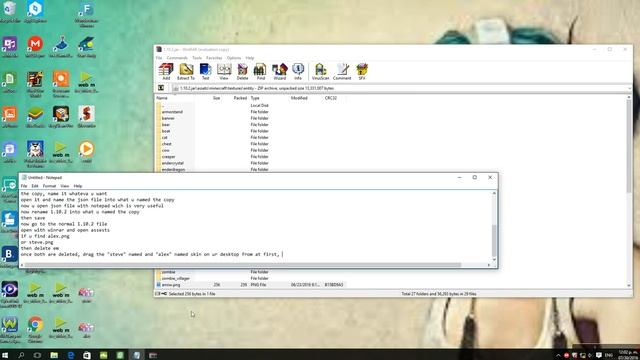This screenshot has width=640, height=360.
Task: Open Notepad File menu
Action: pos(24,186)
